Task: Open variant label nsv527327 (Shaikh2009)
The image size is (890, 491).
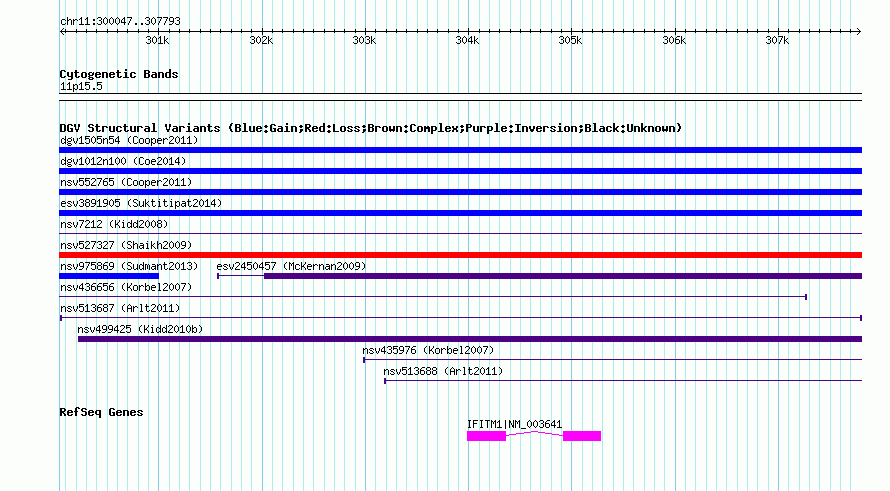Action: click(x=126, y=245)
